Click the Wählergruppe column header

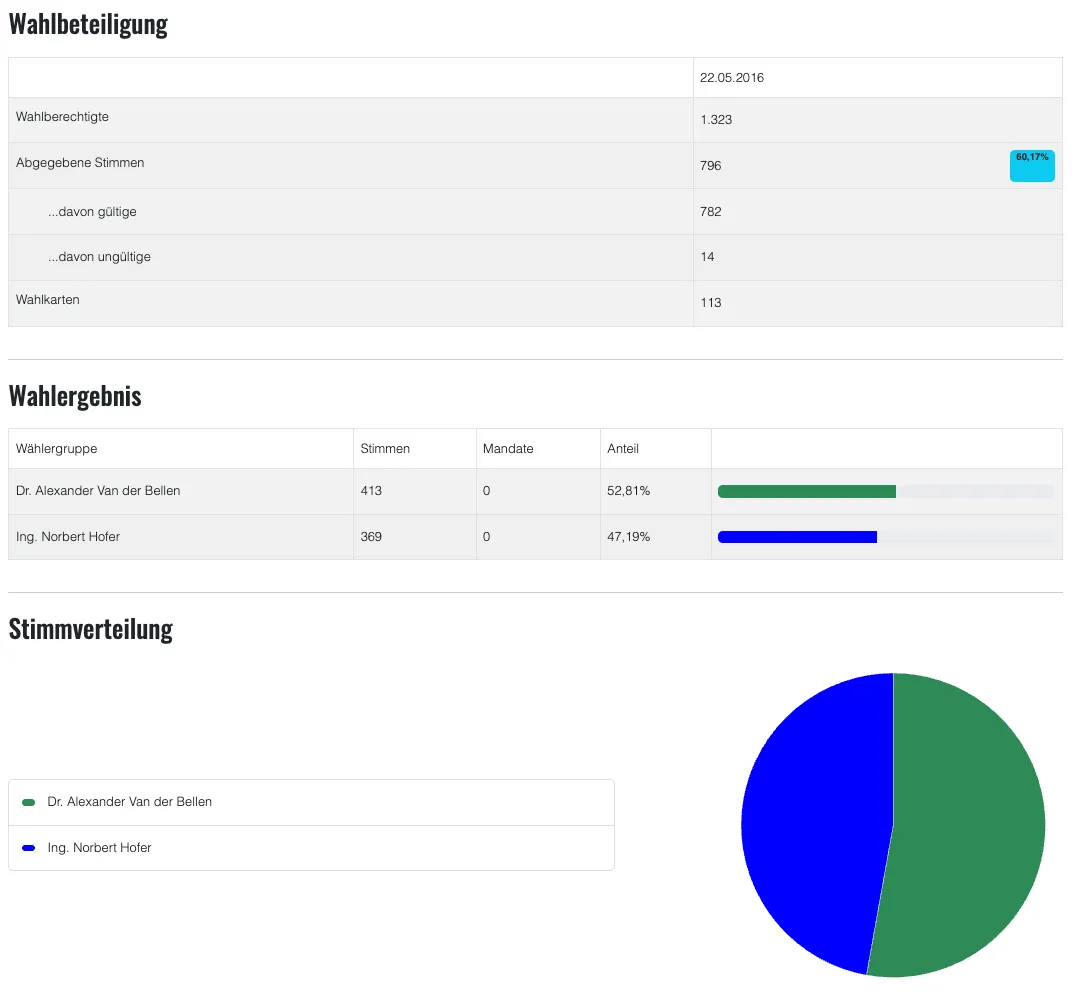click(x=57, y=448)
